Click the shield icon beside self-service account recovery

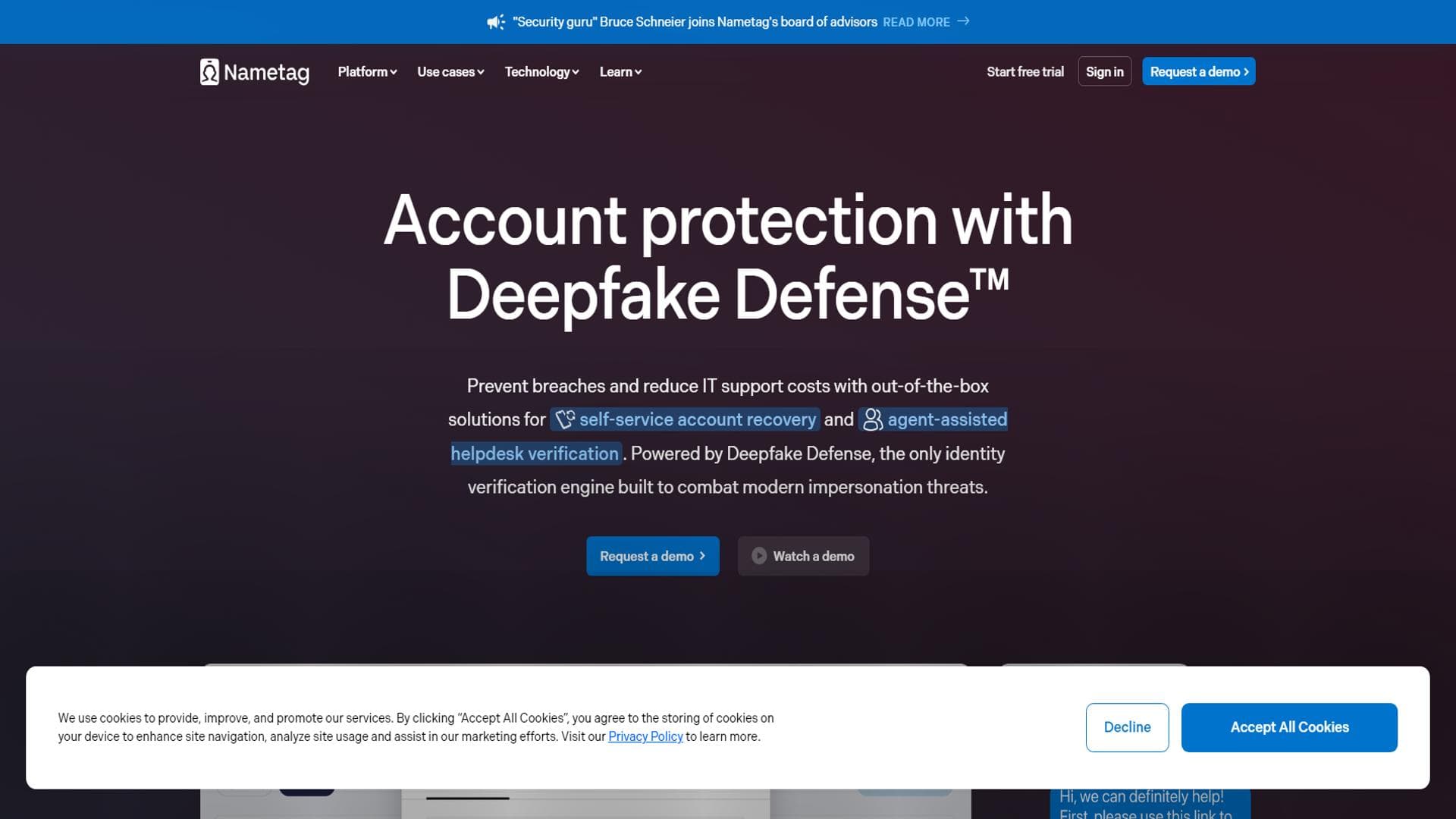click(565, 419)
